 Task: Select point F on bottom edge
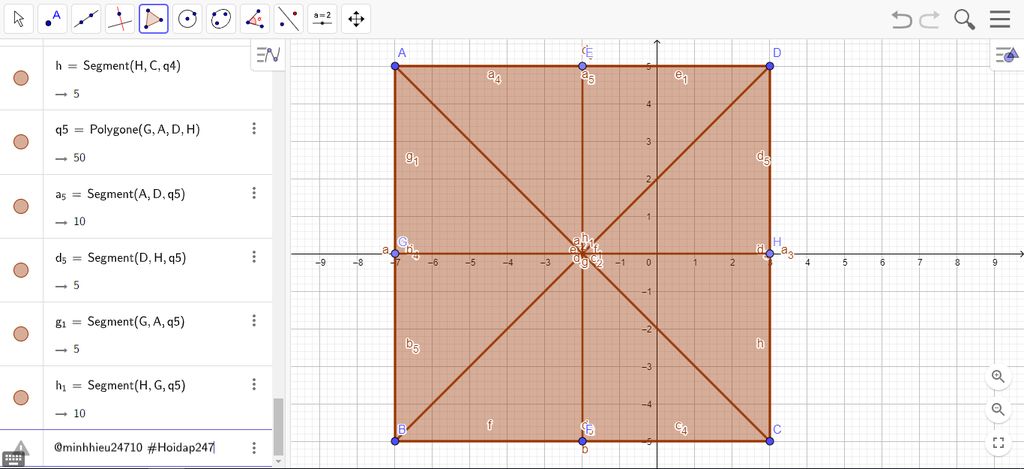(583, 441)
